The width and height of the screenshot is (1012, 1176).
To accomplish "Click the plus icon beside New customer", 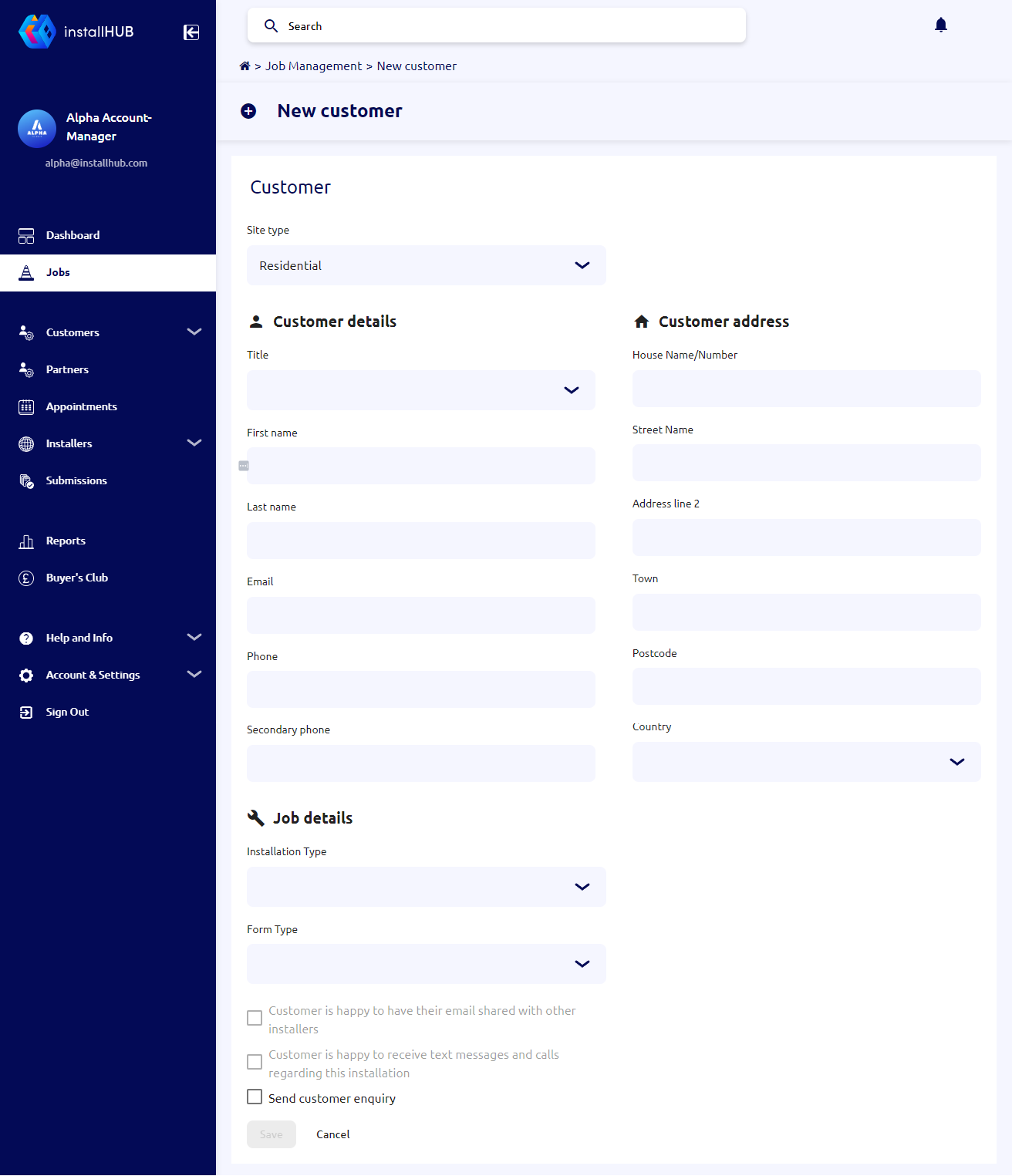I will point(248,111).
